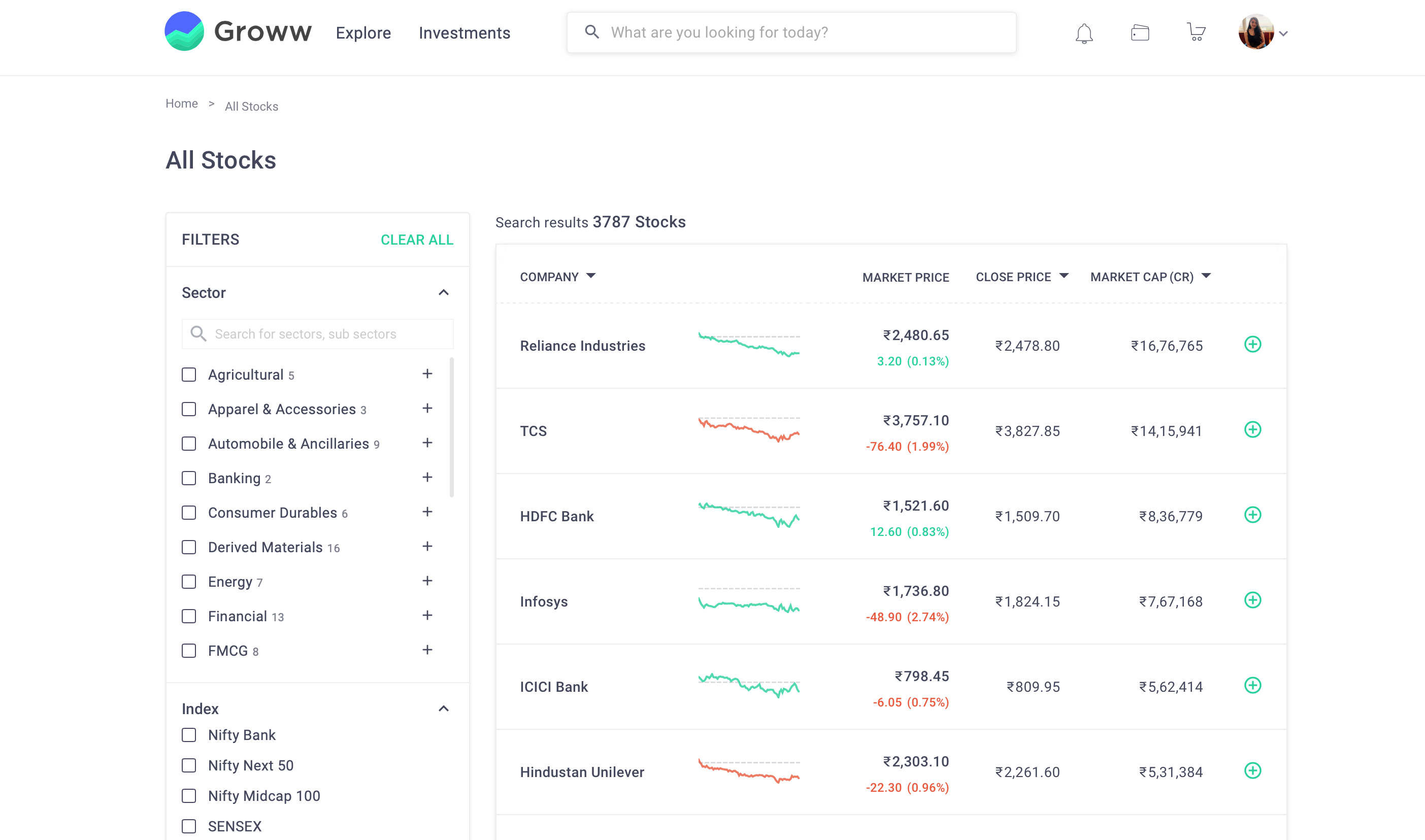Image resolution: width=1425 pixels, height=840 pixels.
Task: Open TCS stock page
Action: 534,431
